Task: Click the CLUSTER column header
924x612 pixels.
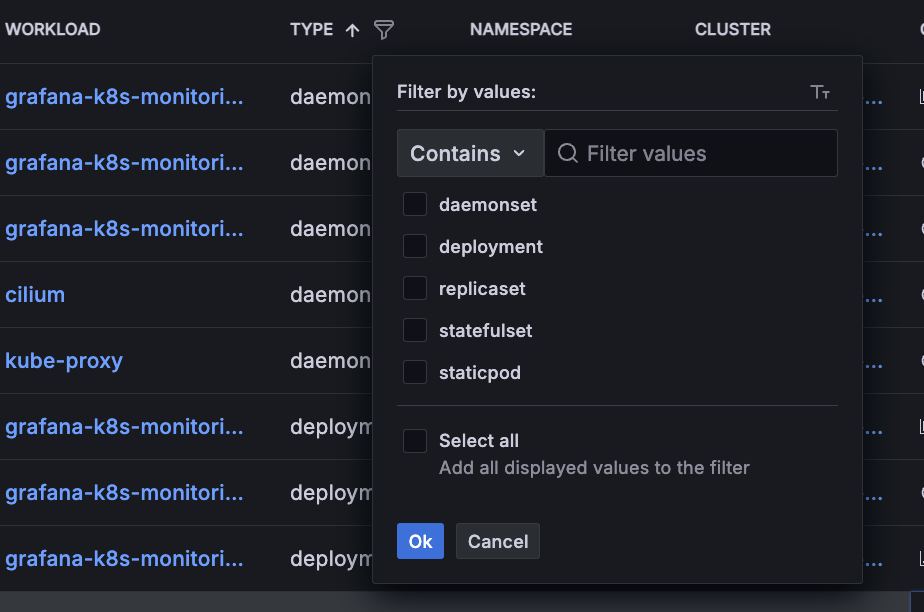Action: [x=733, y=30]
